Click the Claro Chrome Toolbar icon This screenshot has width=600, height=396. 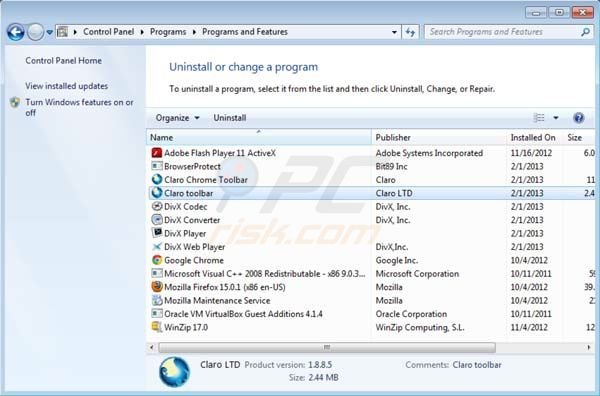coord(157,179)
